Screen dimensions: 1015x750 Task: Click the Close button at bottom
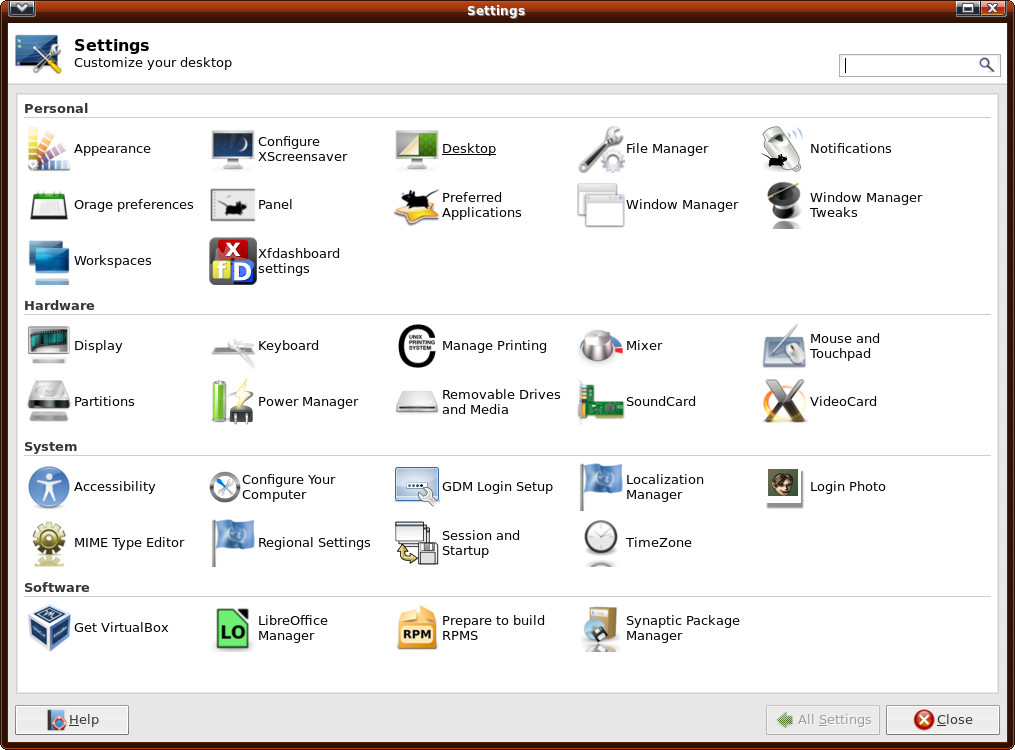click(x=942, y=720)
